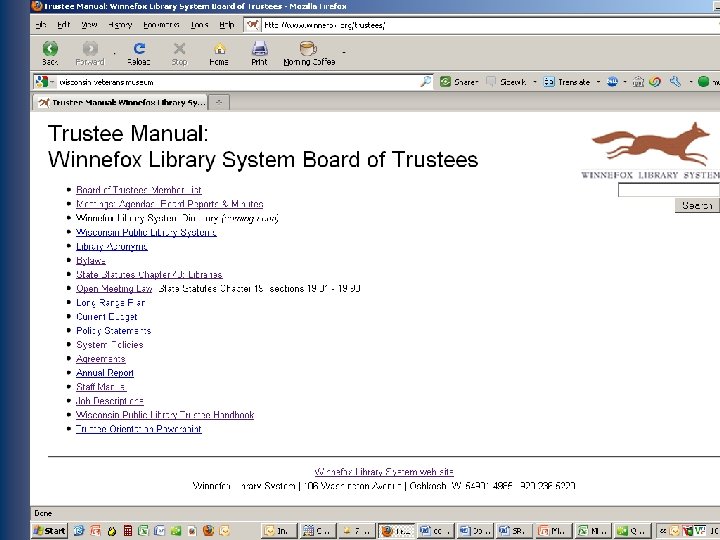
Task: Open Trustee Orientation Powerpoint link
Action: tap(139, 429)
